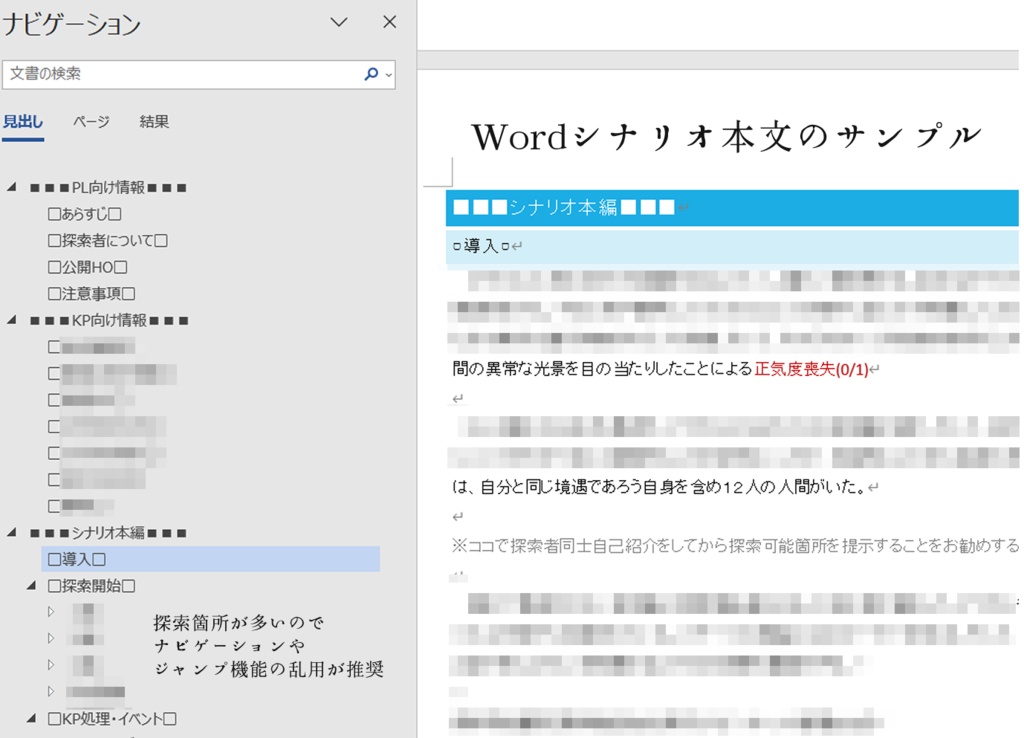Go to the □探索開始□ heading
The width and height of the screenshot is (1024, 738).
(91, 586)
